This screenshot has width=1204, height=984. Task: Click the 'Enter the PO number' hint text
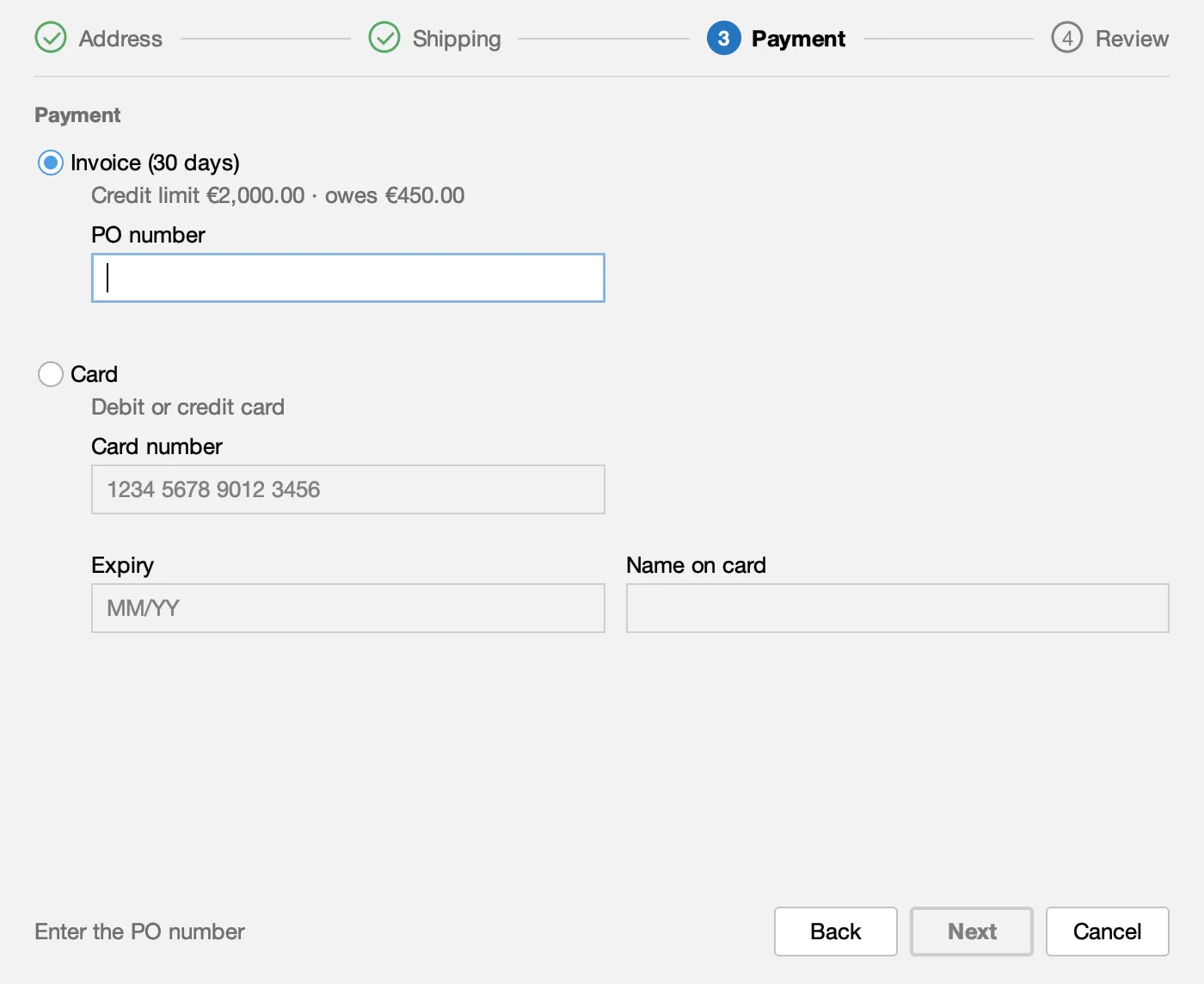[x=139, y=932]
